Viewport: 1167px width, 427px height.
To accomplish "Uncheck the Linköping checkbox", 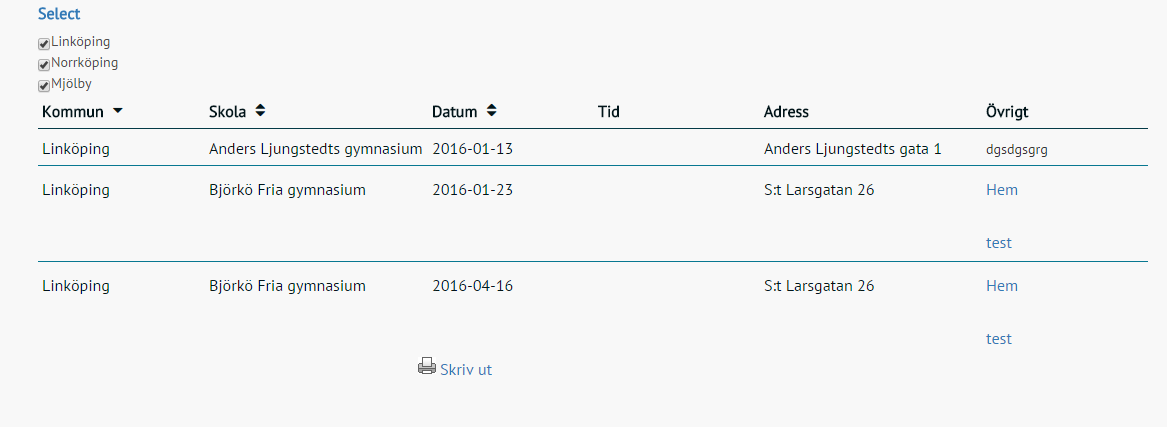I will pos(44,44).
